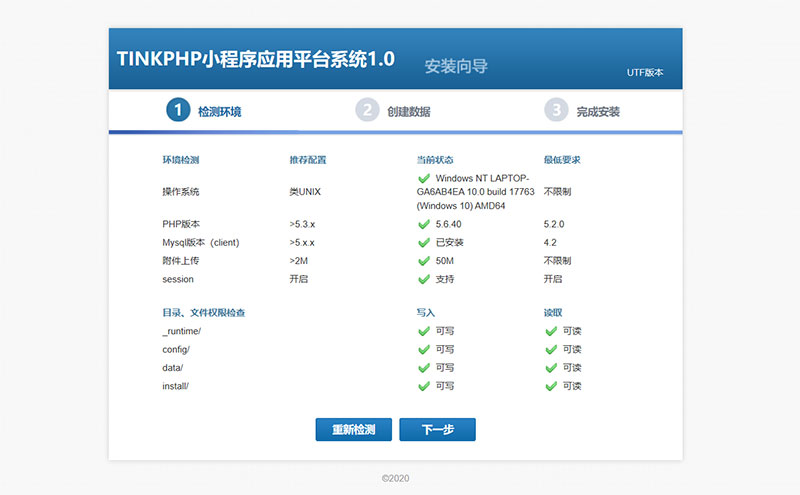Click green checkmark beside PHP version 5.6.40
Image resolution: width=800 pixels, height=495 pixels.
click(x=424, y=225)
